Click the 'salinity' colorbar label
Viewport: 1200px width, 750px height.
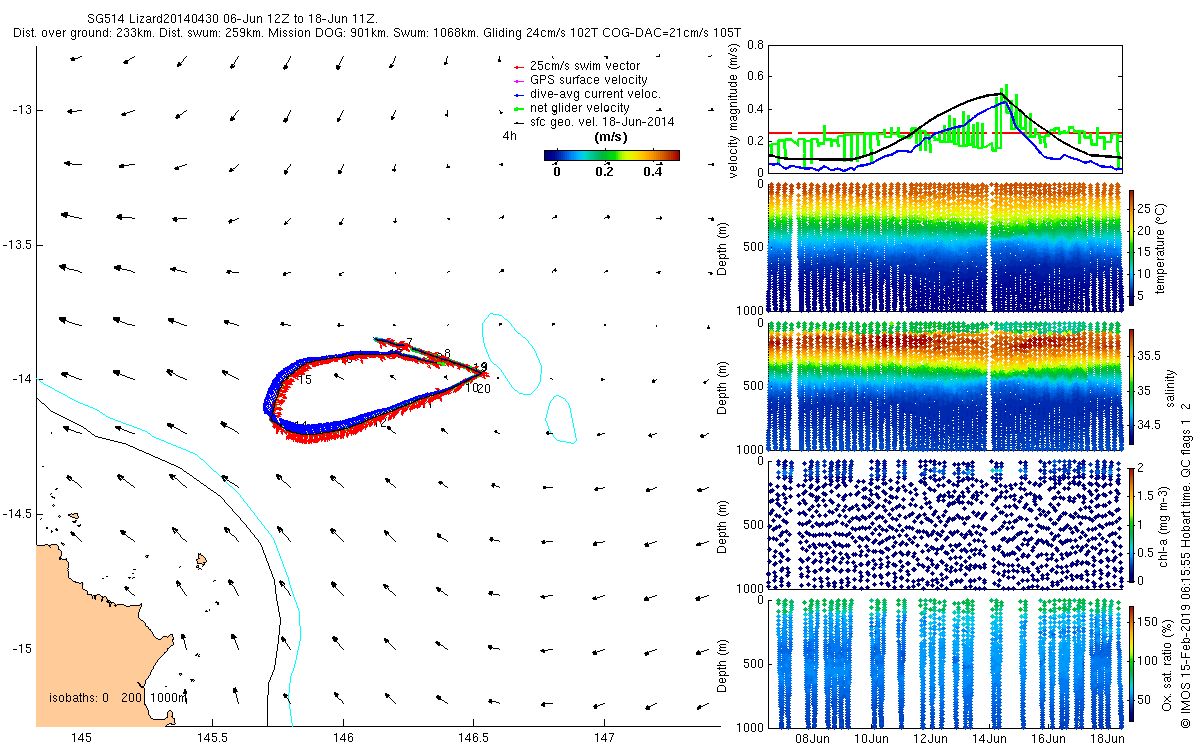pyautogui.click(x=1169, y=388)
